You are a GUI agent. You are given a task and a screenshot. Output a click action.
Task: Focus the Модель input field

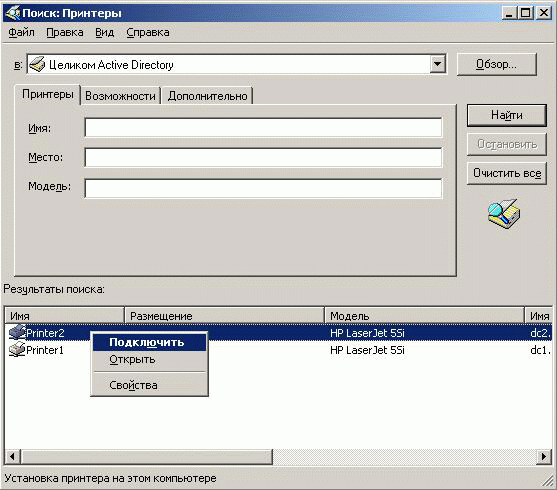[263, 188]
